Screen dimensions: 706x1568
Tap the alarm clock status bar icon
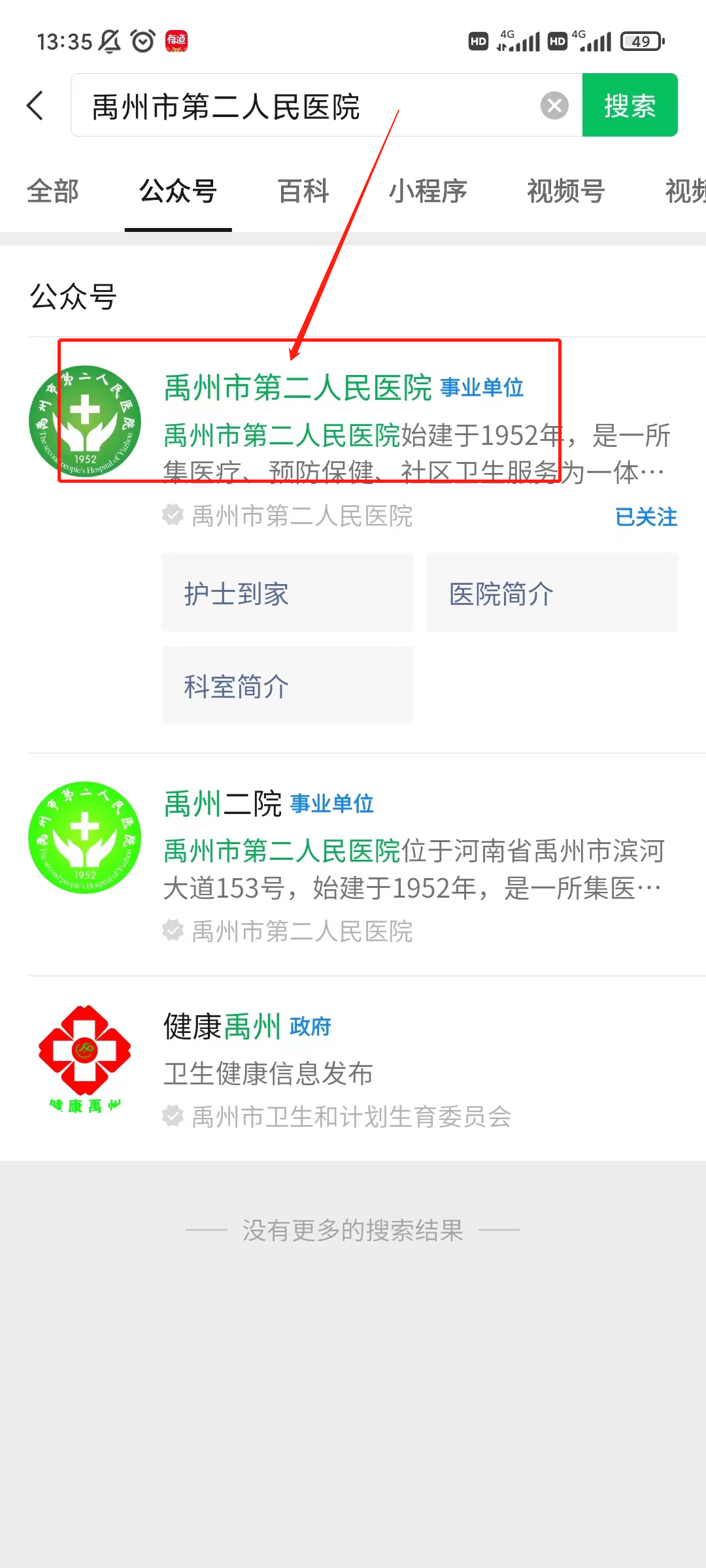point(143,41)
